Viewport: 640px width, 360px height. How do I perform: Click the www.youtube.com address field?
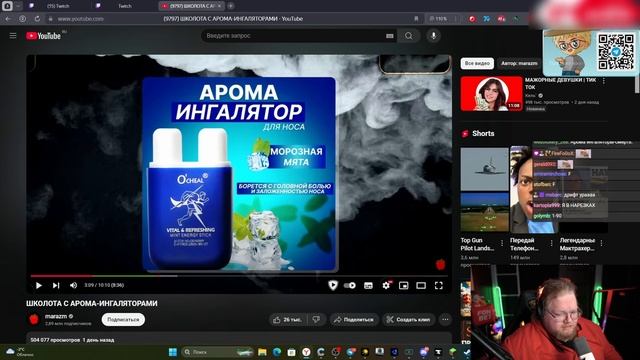pos(80,19)
